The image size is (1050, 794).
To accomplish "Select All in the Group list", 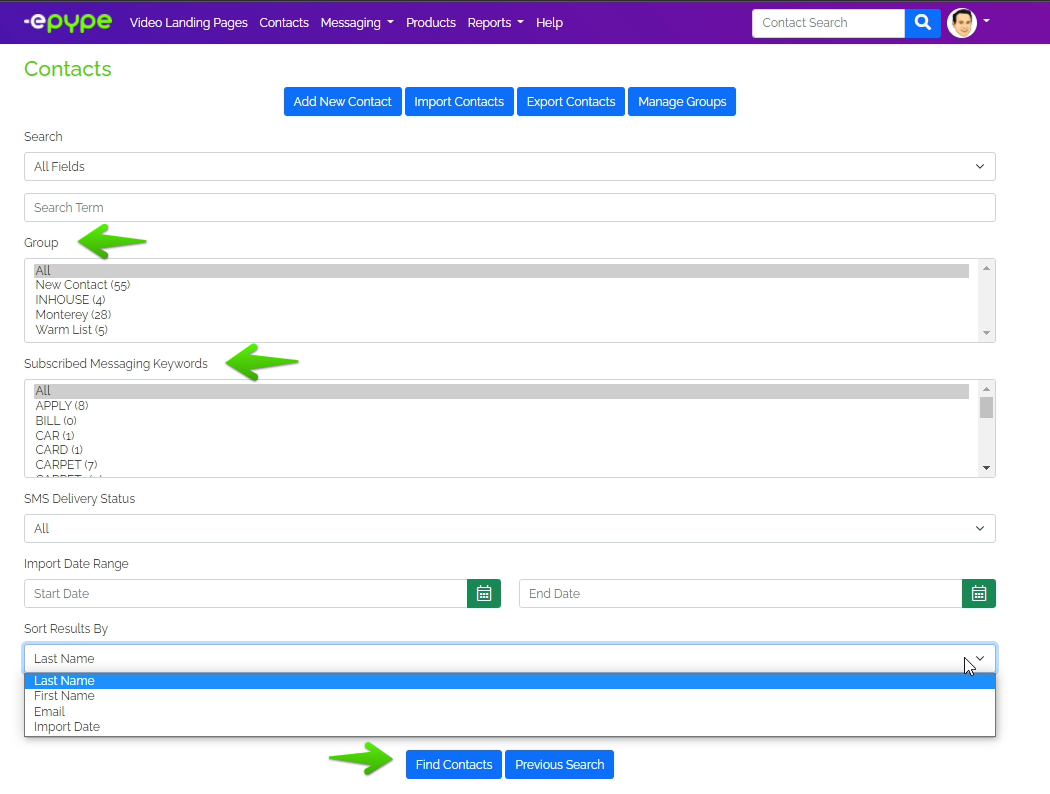I will [x=502, y=270].
